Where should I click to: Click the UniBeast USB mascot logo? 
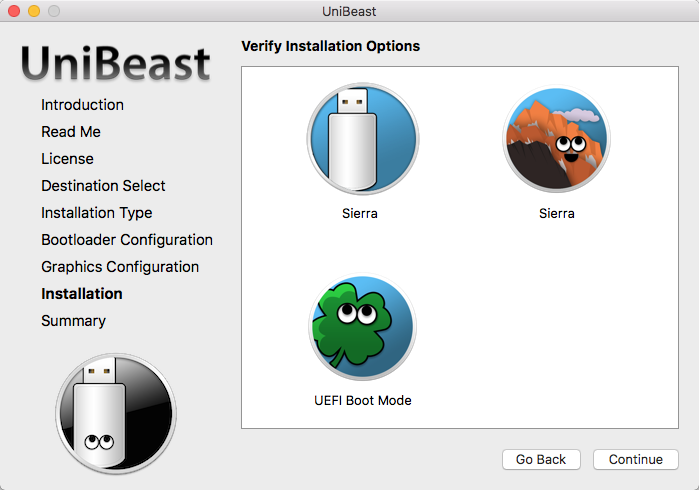point(116,413)
